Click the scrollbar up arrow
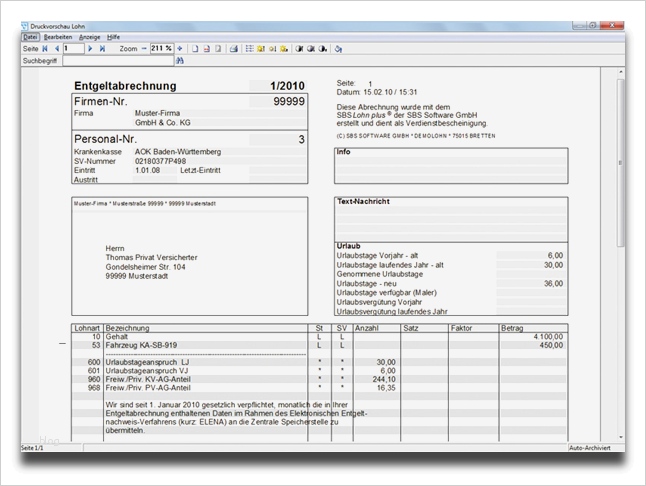This screenshot has height=486, width=646. click(x=620, y=72)
